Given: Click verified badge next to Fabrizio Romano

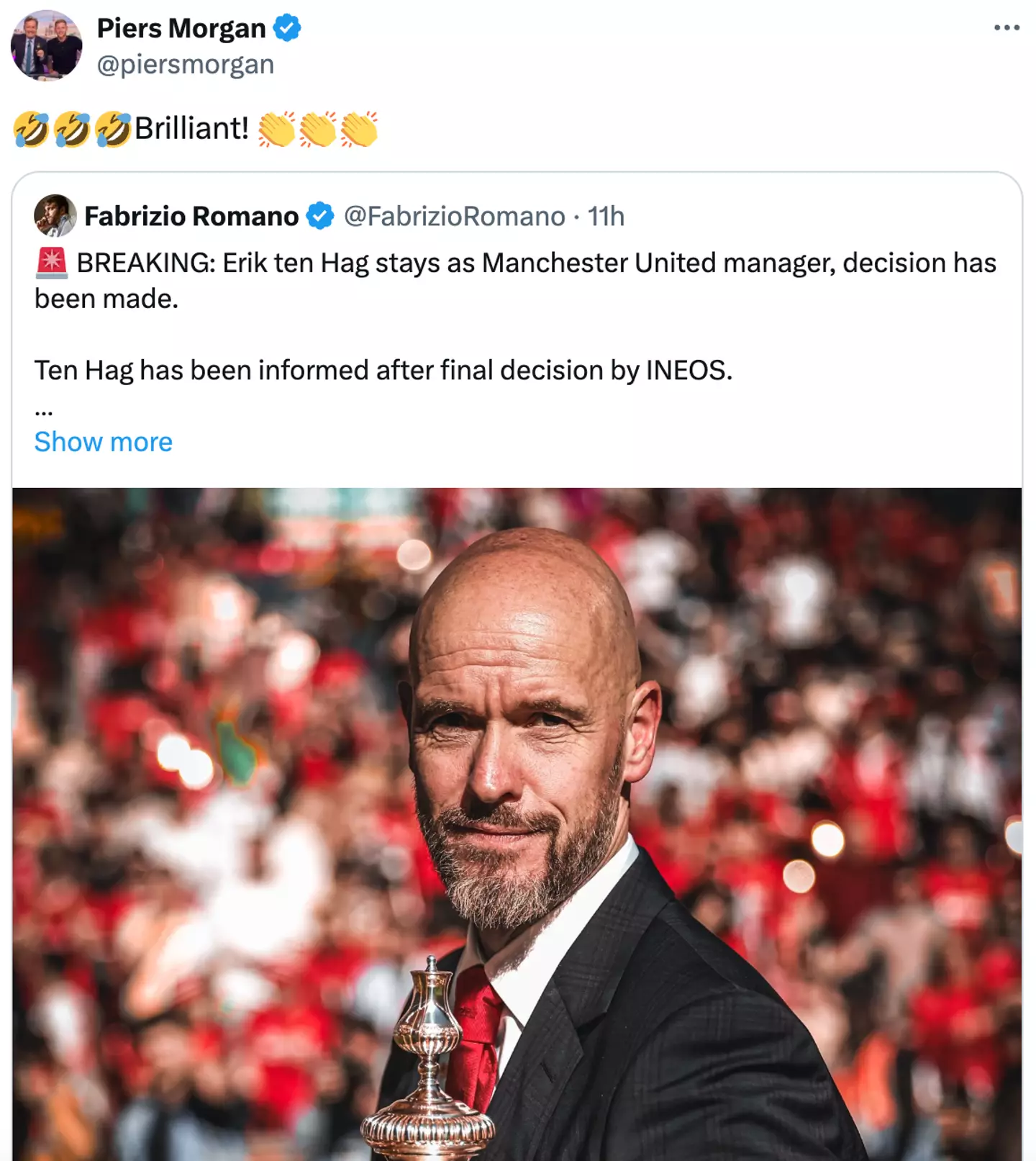Looking at the screenshot, I should point(320,216).
